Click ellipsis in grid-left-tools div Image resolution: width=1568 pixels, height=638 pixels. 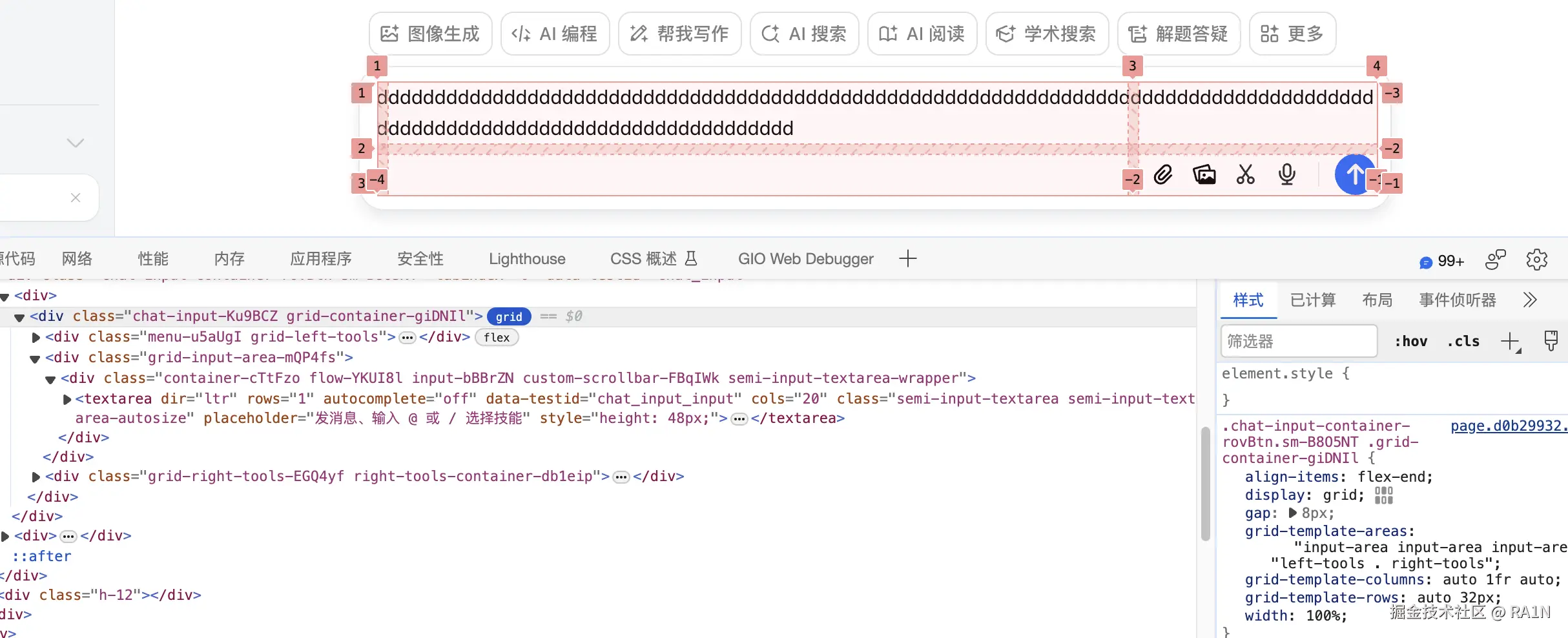coord(407,338)
